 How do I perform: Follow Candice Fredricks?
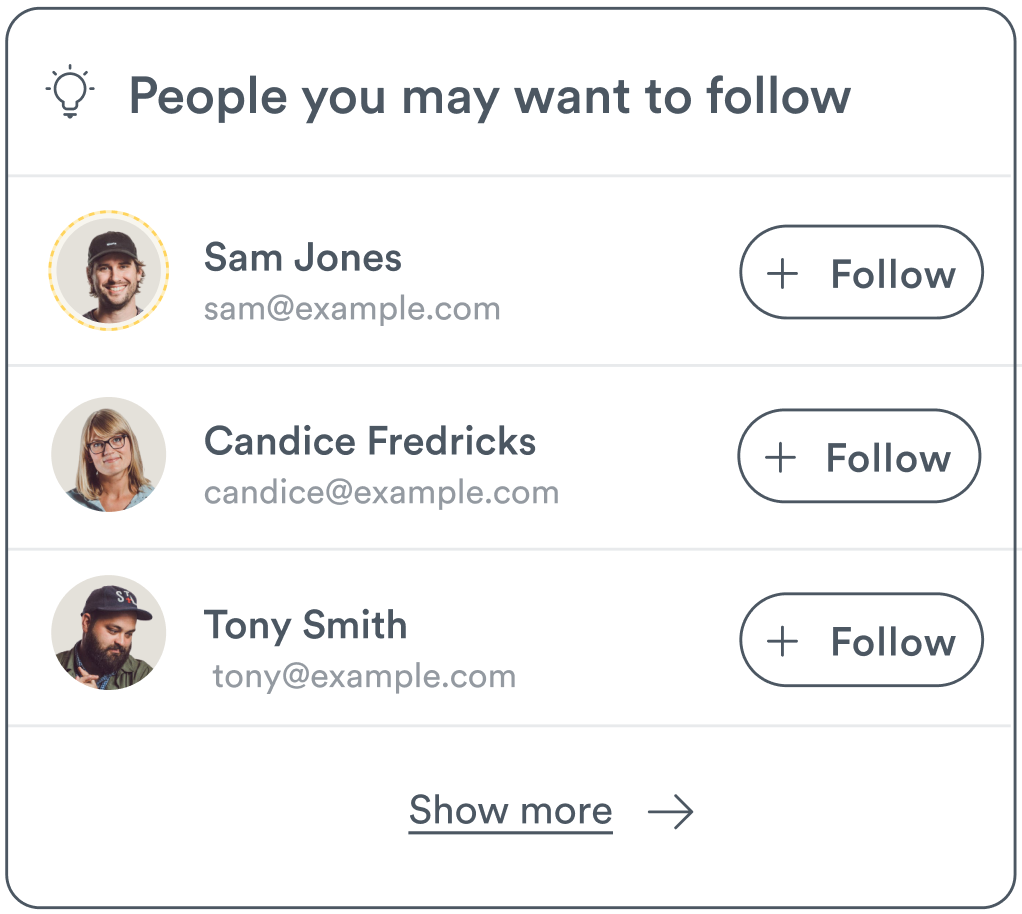(x=859, y=457)
